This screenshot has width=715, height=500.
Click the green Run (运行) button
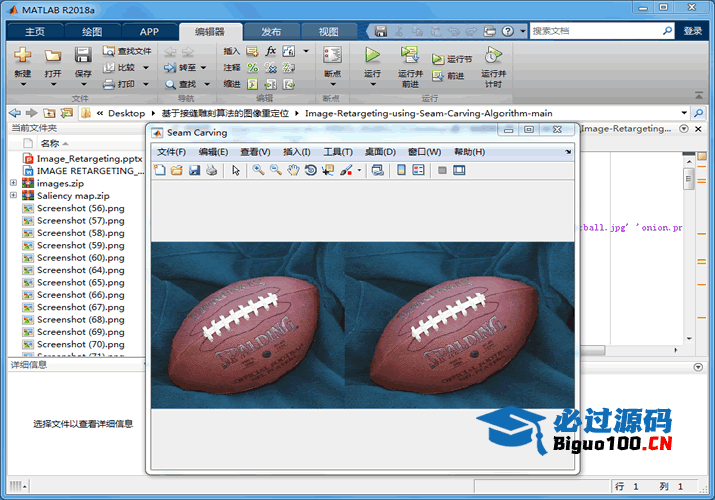pyautogui.click(x=372, y=57)
